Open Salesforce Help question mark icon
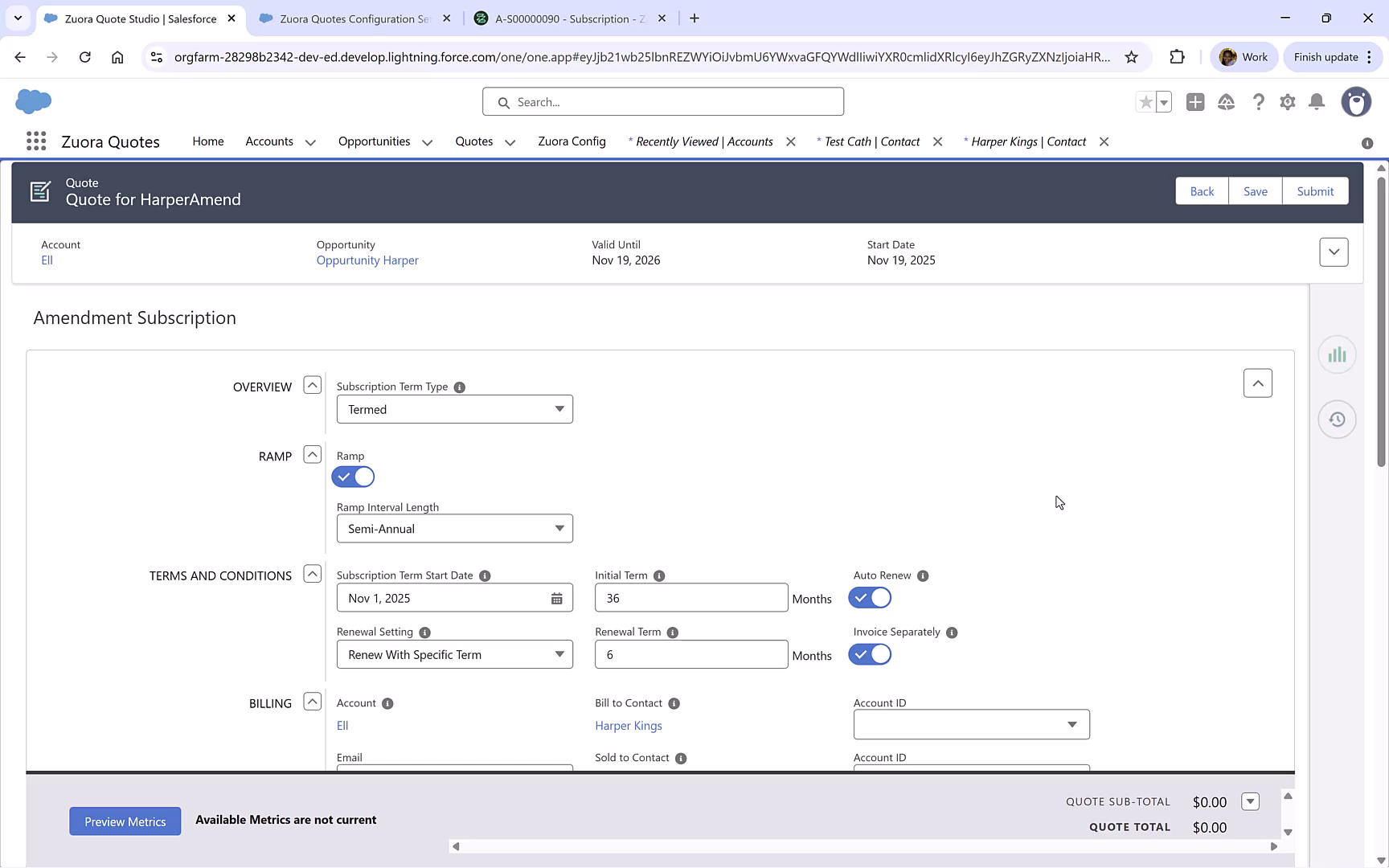This screenshot has width=1389, height=868. [x=1259, y=102]
